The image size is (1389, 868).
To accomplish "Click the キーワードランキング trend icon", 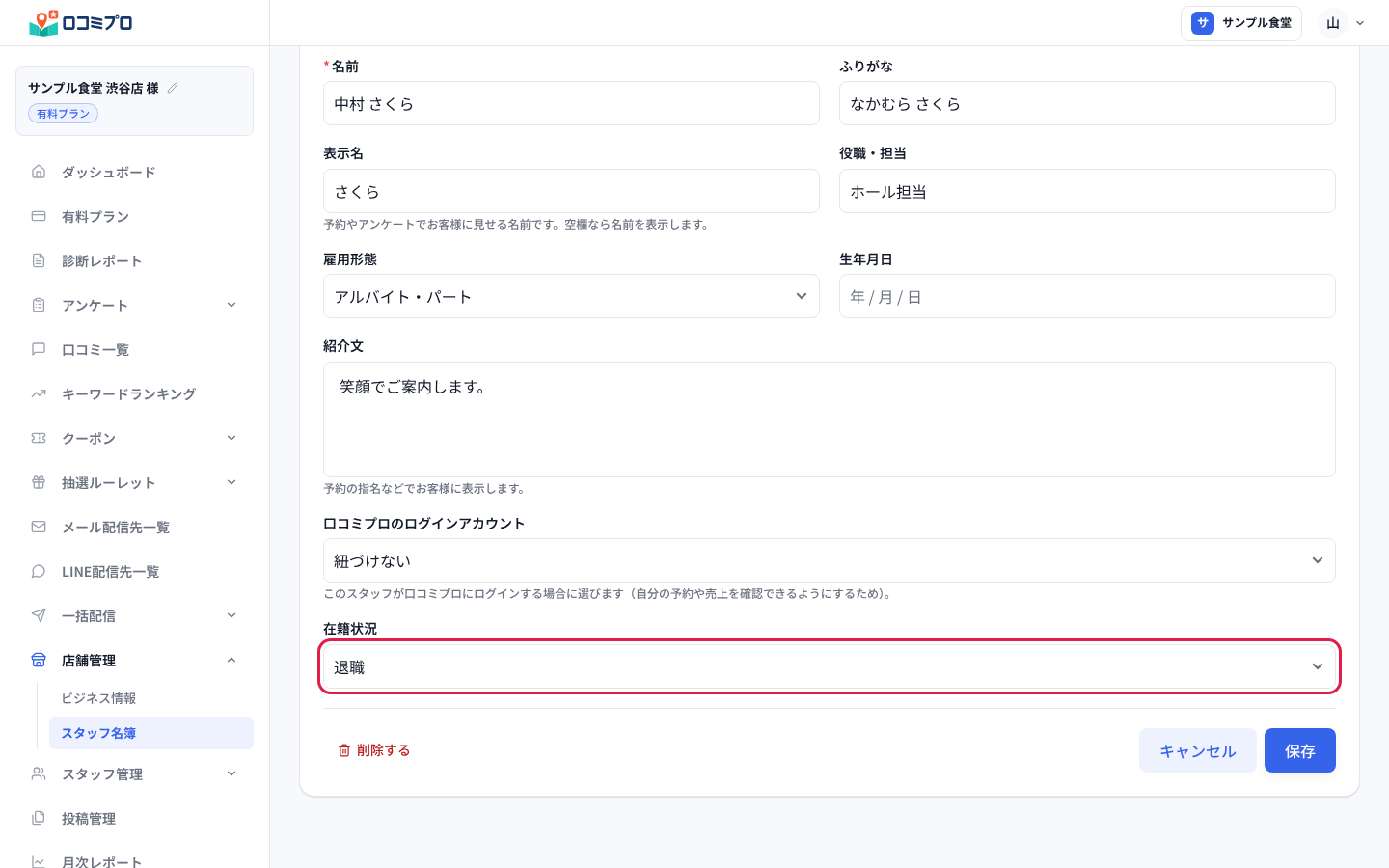I will [x=39, y=393].
